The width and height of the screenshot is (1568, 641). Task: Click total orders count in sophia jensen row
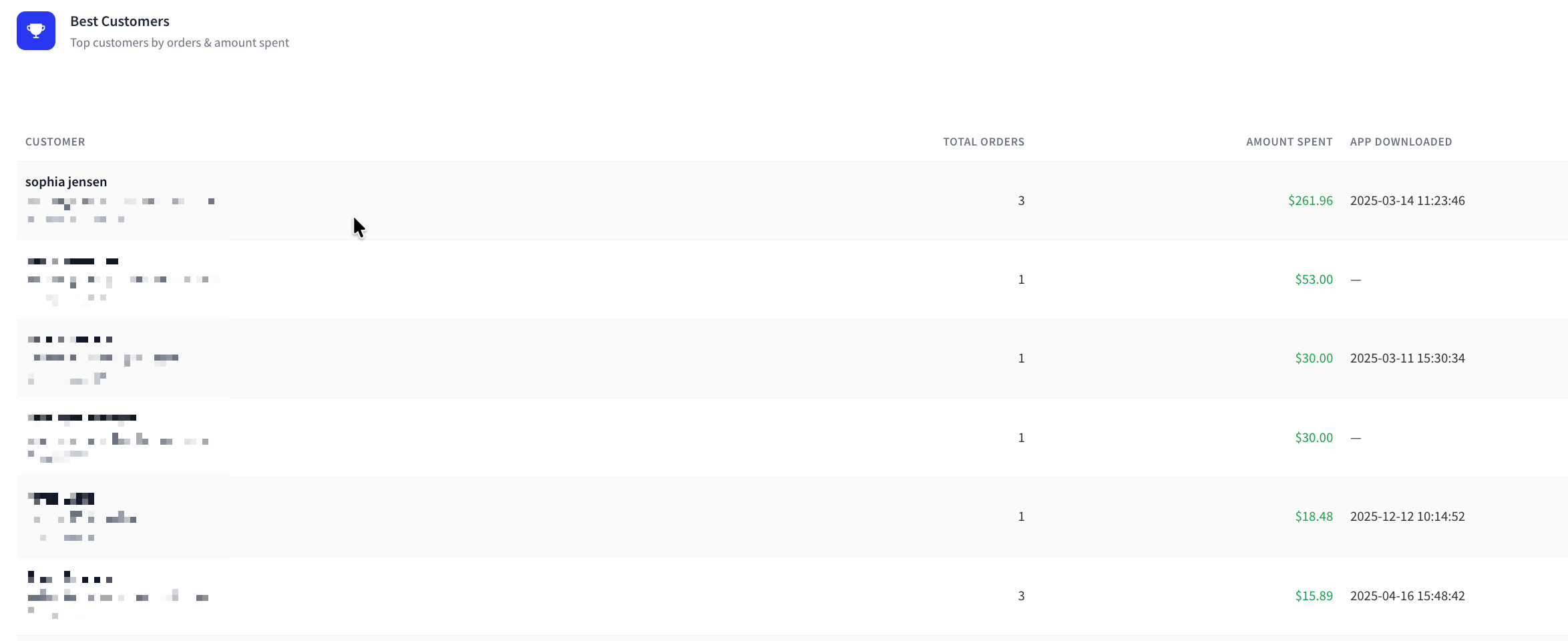pyautogui.click(x=1021, y=200)
